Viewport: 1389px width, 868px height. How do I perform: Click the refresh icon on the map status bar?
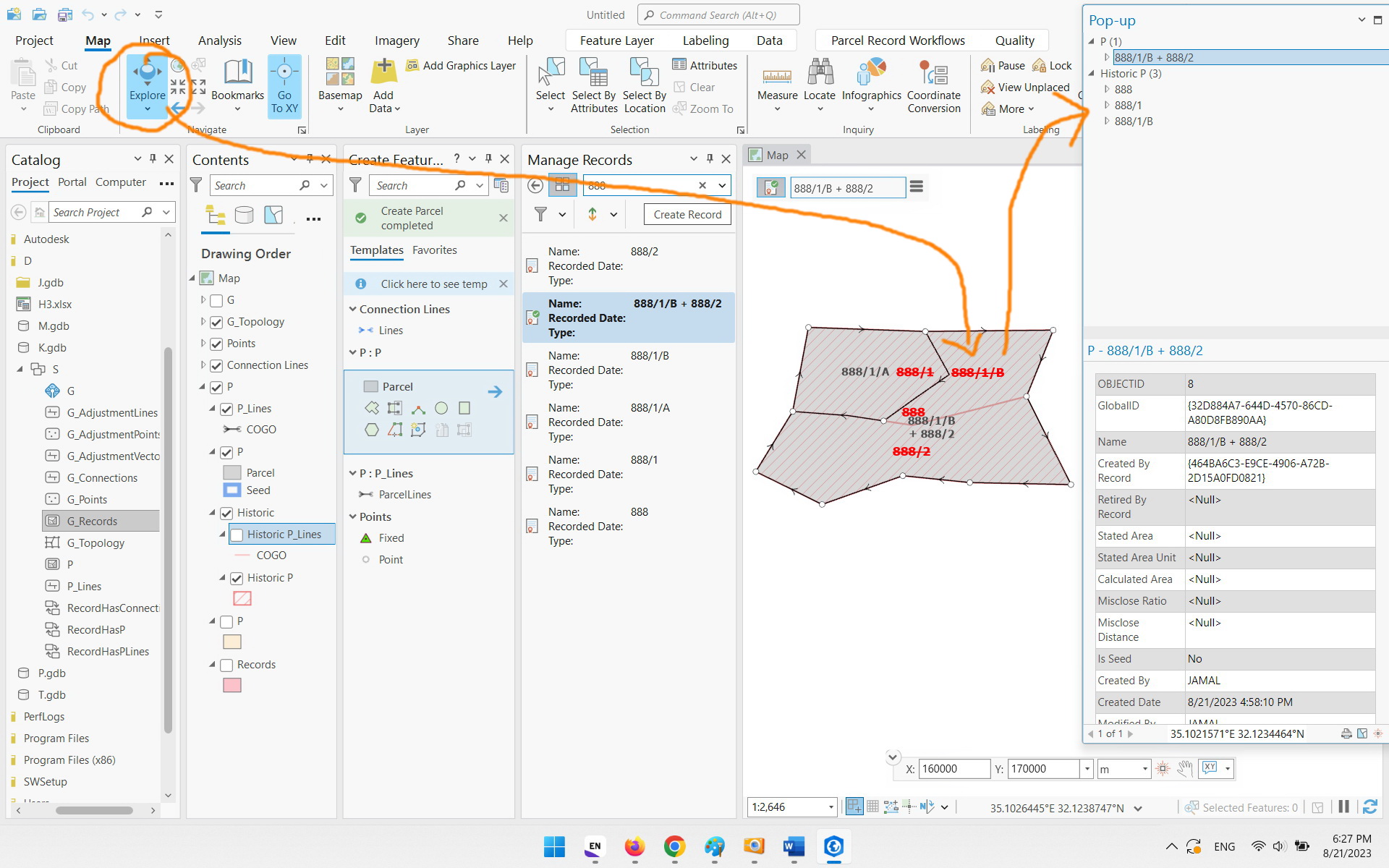[1370, 806]
